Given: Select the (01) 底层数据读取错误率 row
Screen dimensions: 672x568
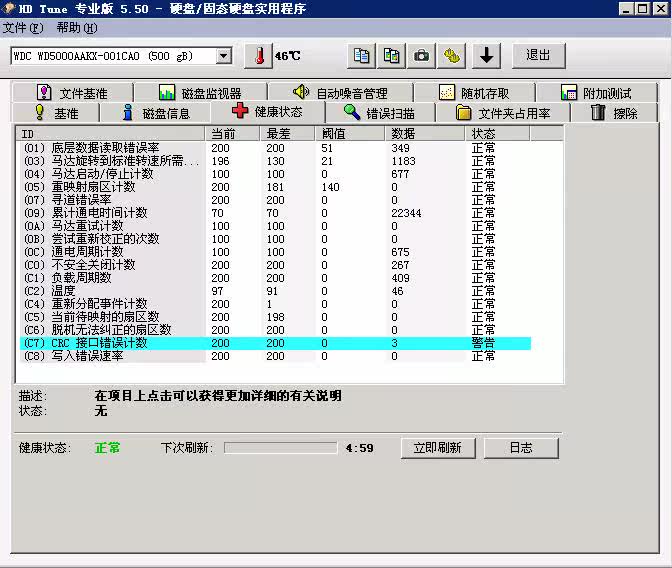Looking at the screenshot, I should pos(276,148).
